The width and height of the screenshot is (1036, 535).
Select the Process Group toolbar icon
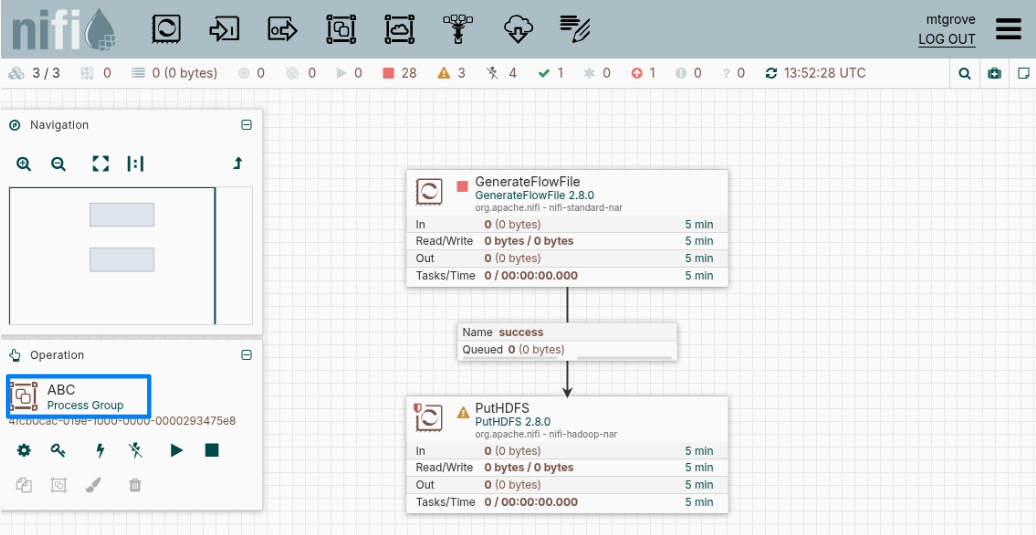click(342, 29)
